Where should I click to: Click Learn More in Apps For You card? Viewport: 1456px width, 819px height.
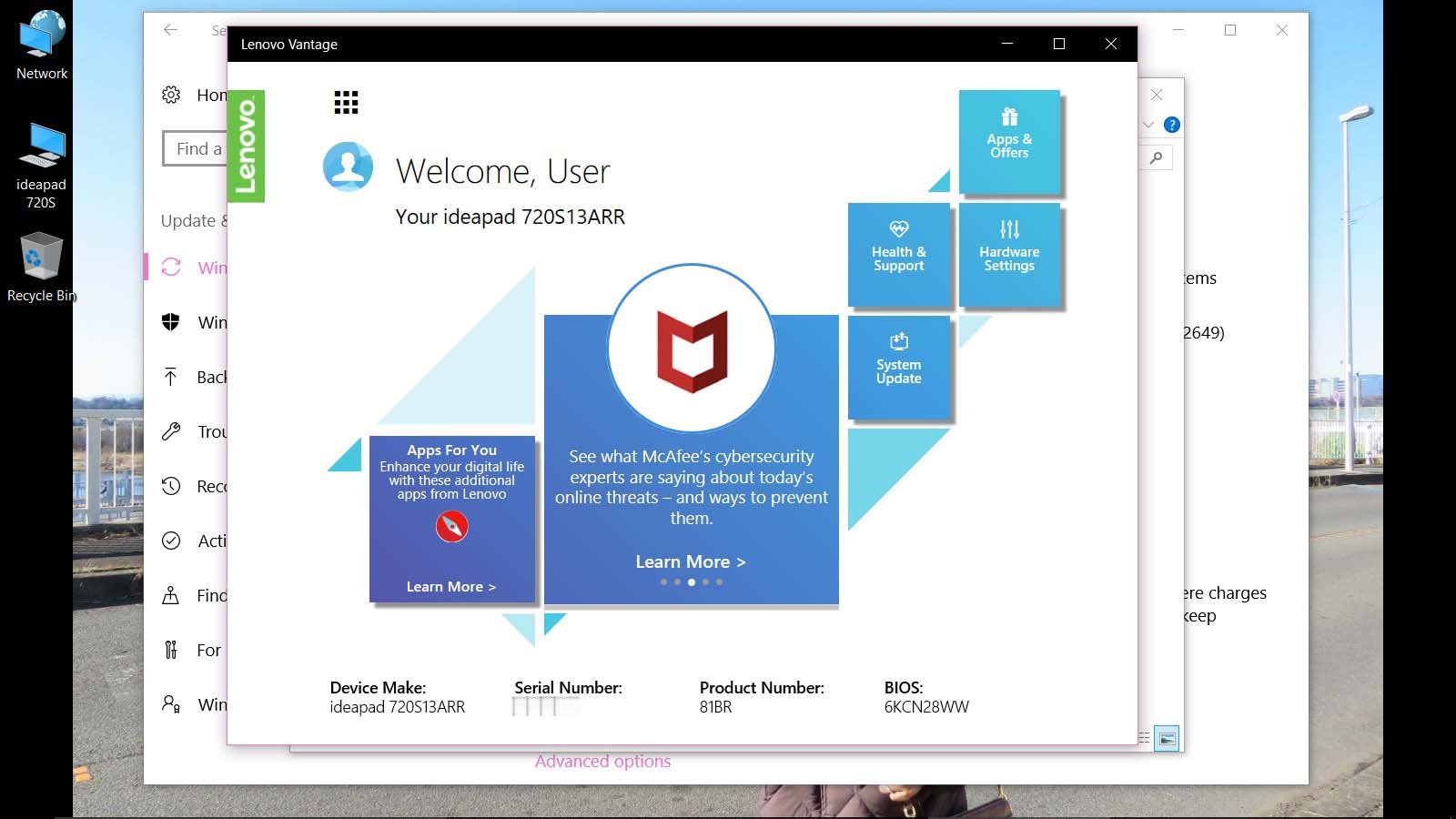[x=451, y=587]
